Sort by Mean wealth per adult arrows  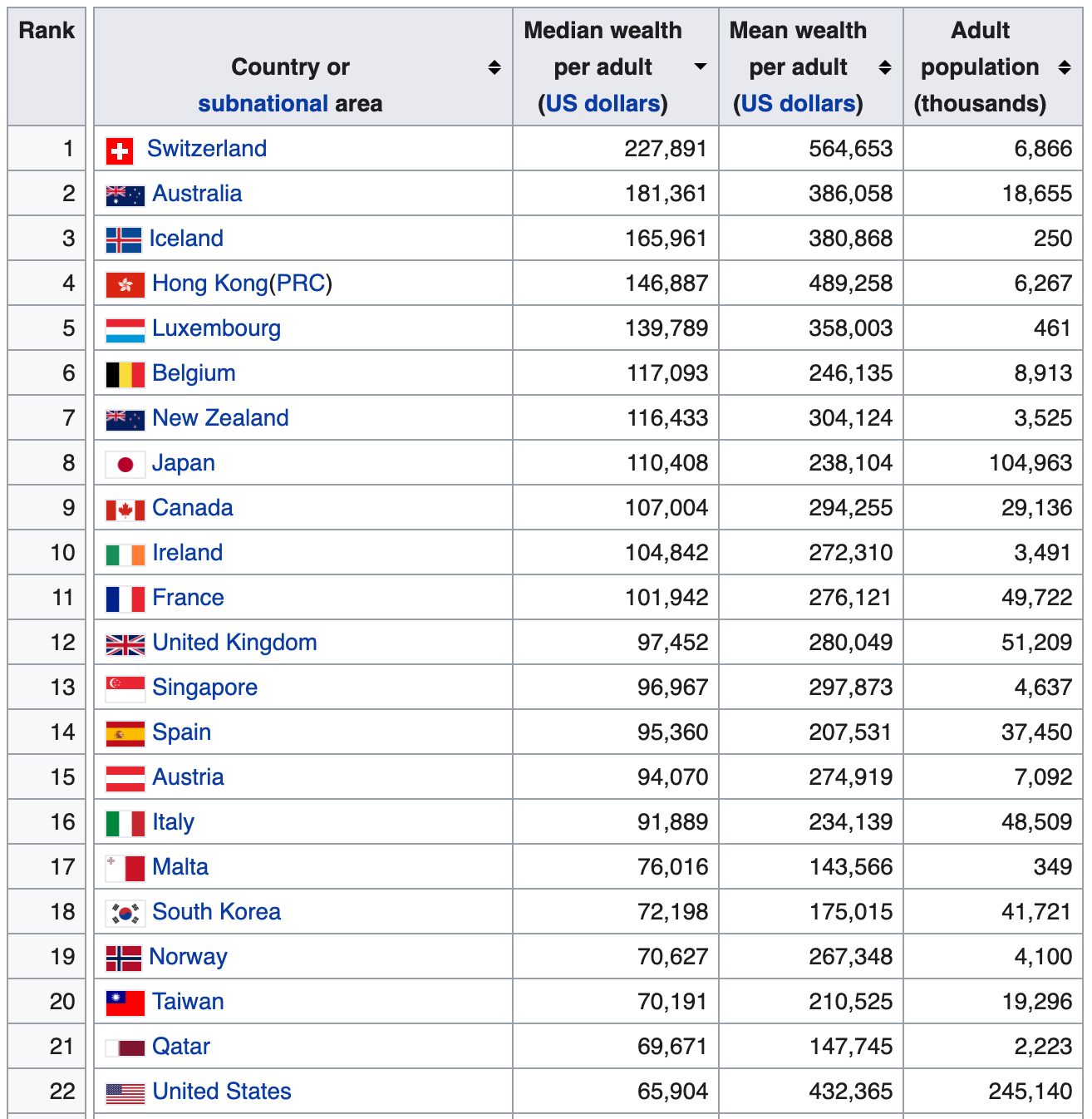[x=885, y=67]
